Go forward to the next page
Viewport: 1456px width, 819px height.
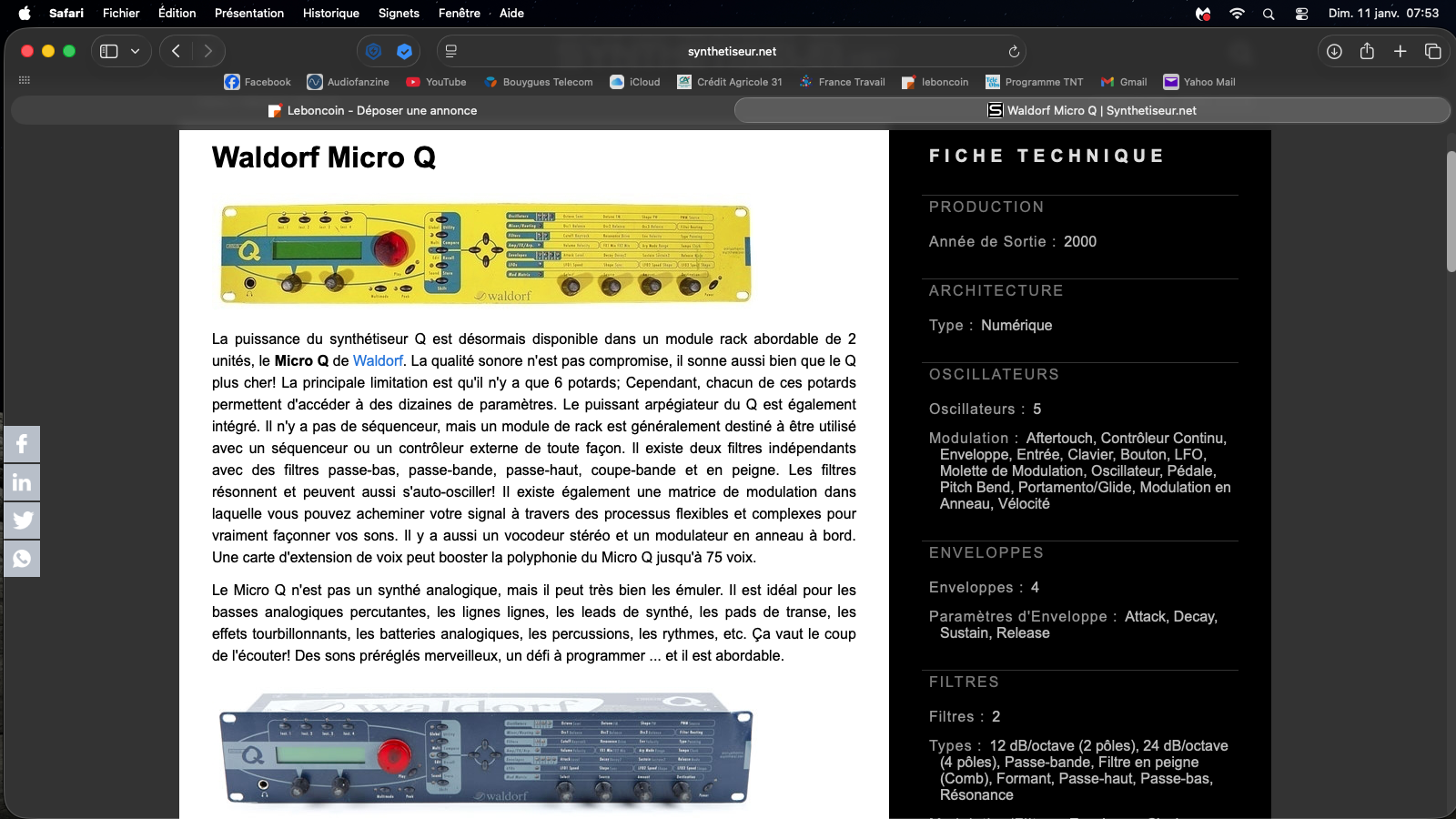click(208, 51)
